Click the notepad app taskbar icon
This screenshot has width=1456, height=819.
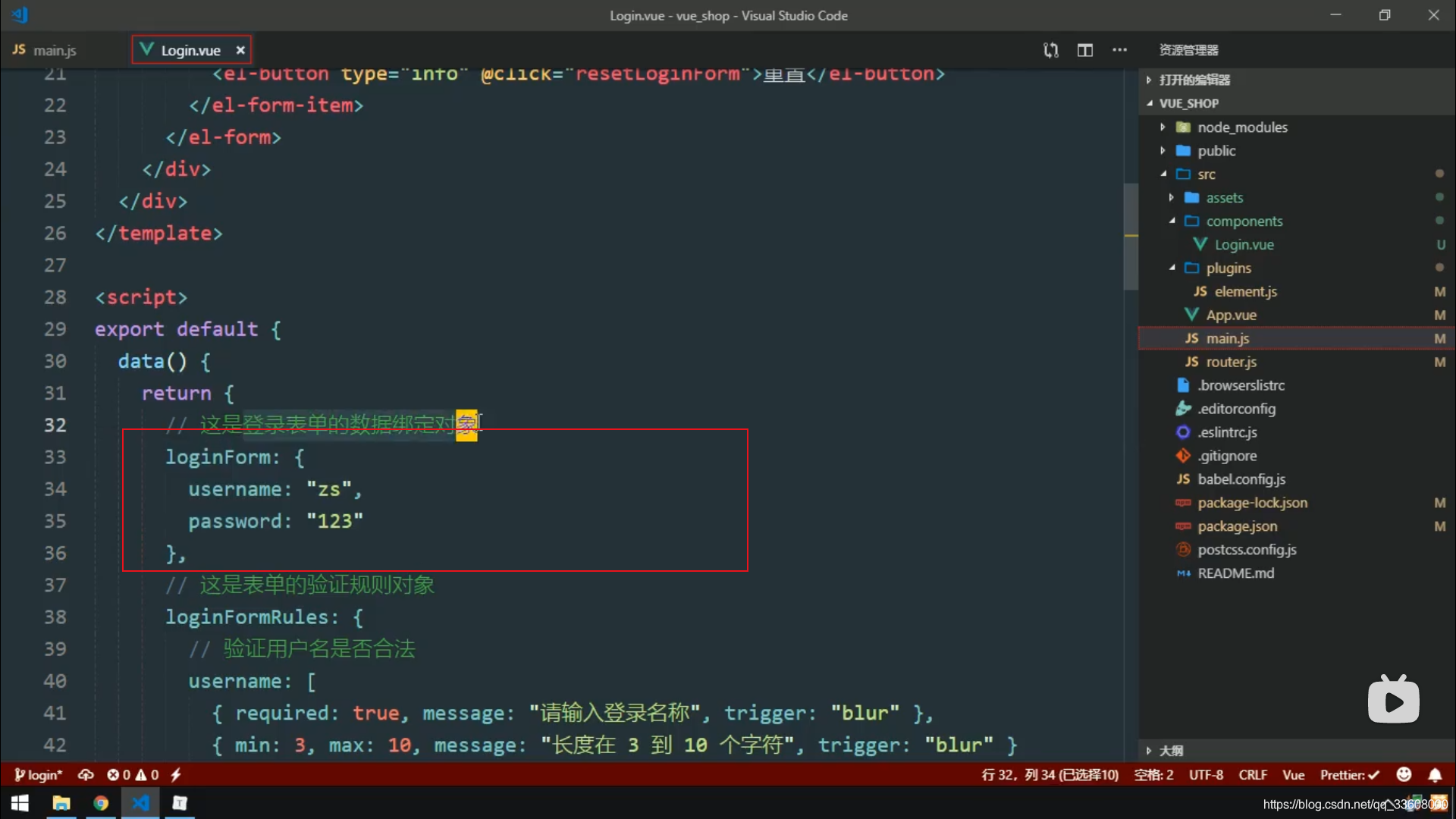(x=180, y=803)
